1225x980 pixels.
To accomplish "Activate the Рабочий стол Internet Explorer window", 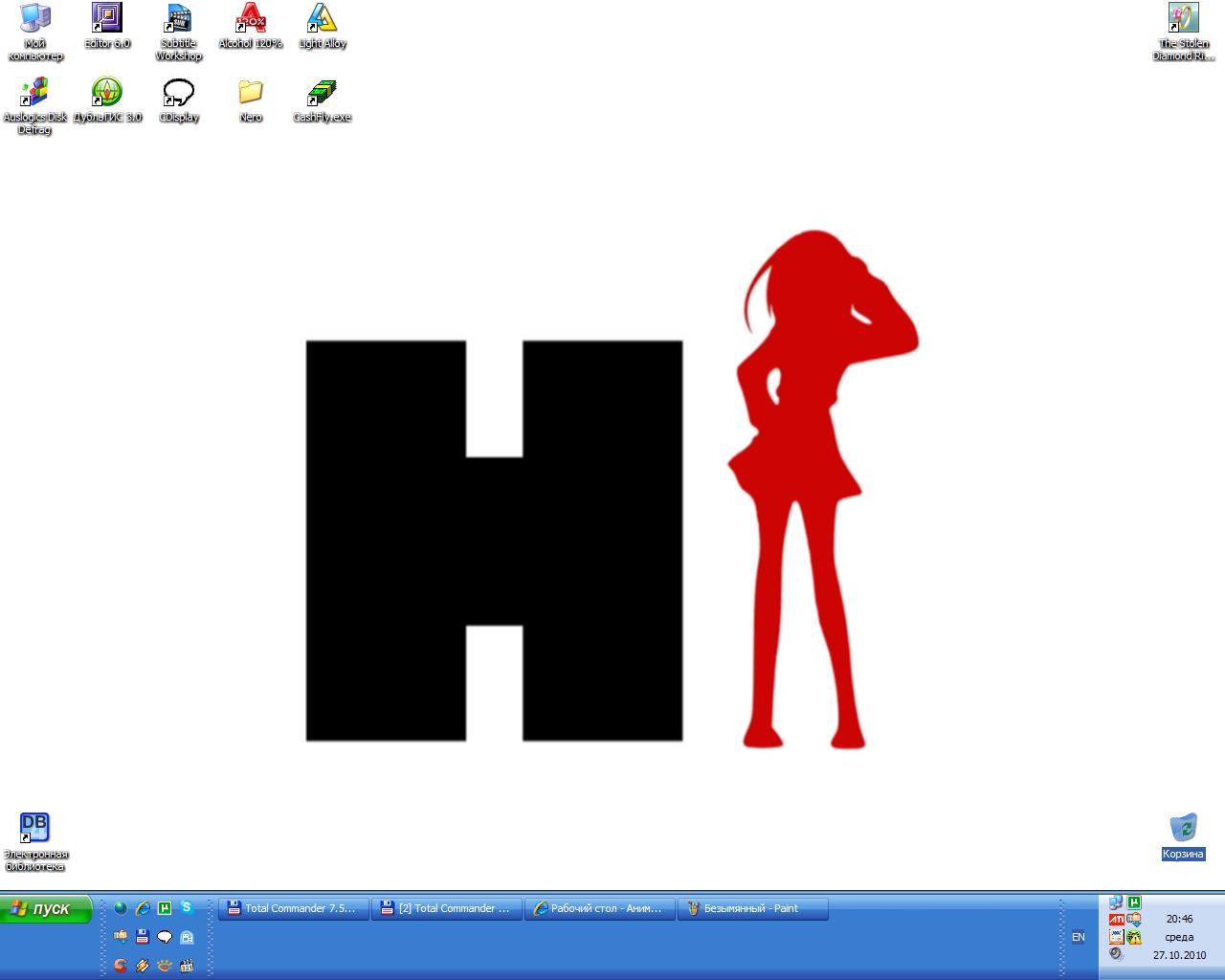I will coord(600,908).
